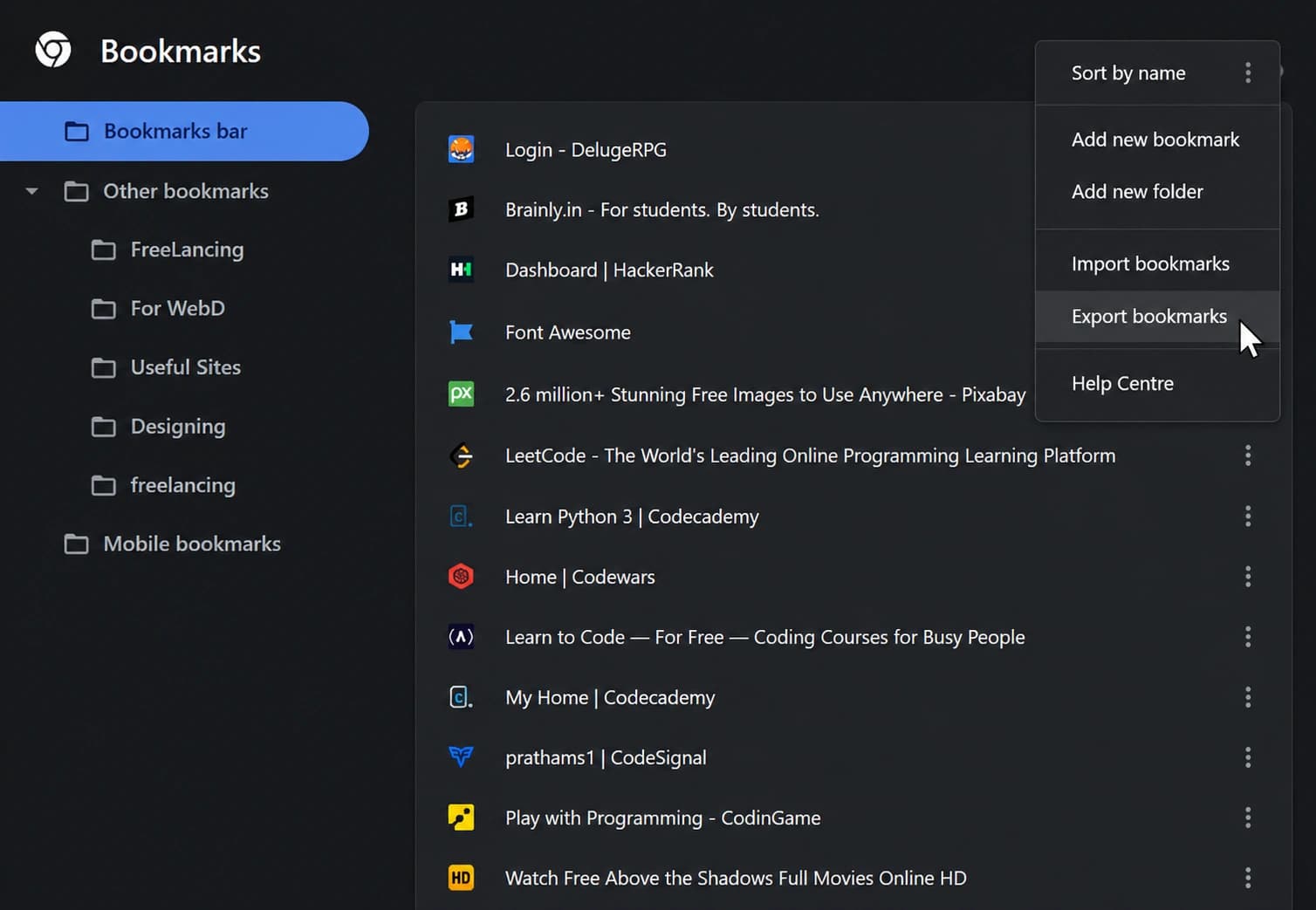The image size is (1316, 910).
Task: Select the Mobile bookmarks folder
Action: point(192,544)
